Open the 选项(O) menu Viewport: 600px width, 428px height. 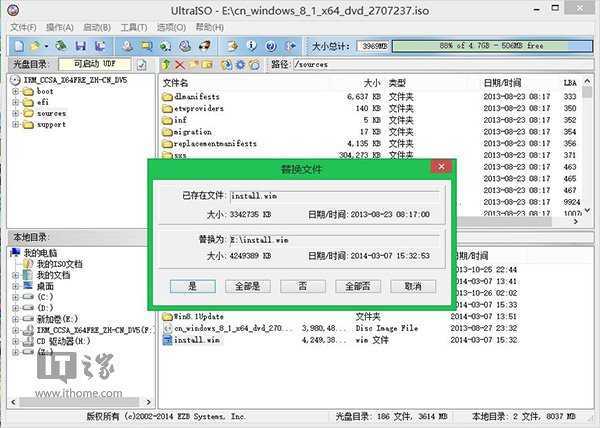pos(171,28)
